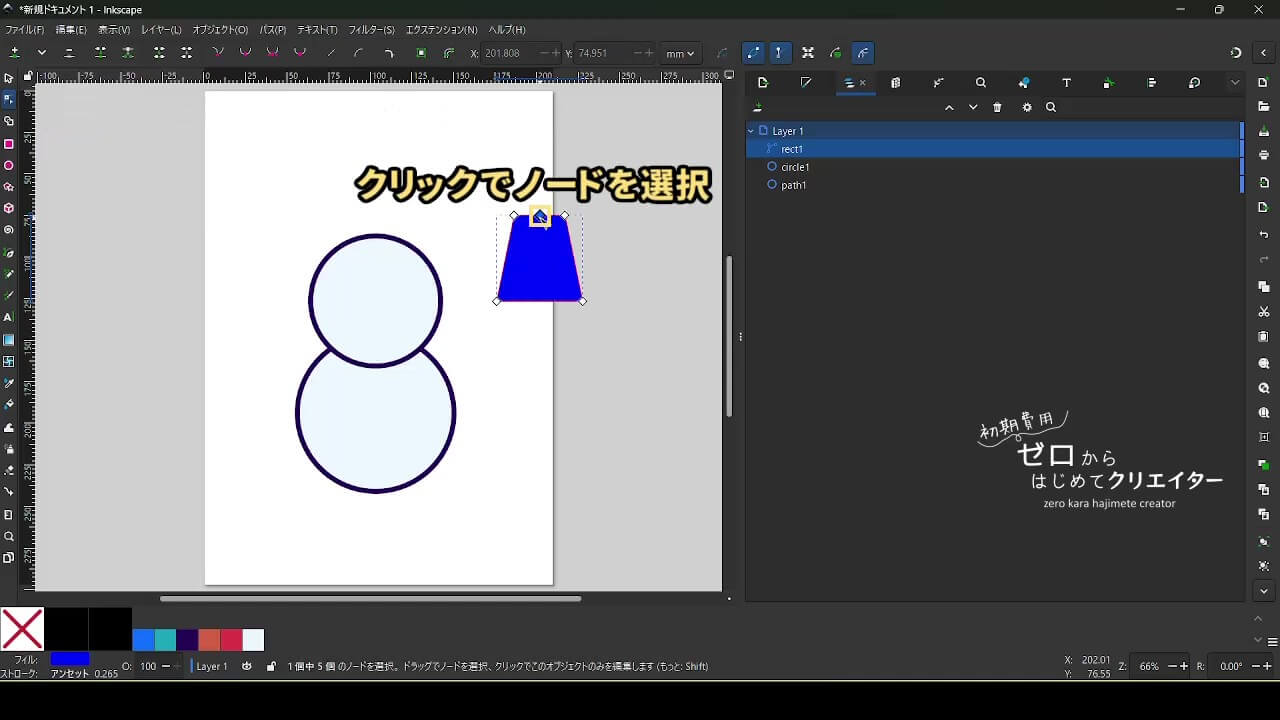This screenshot has width=1280, height=720.
Task: Choose the Text tool in left toolbox
Action: [x=9, y=317]
